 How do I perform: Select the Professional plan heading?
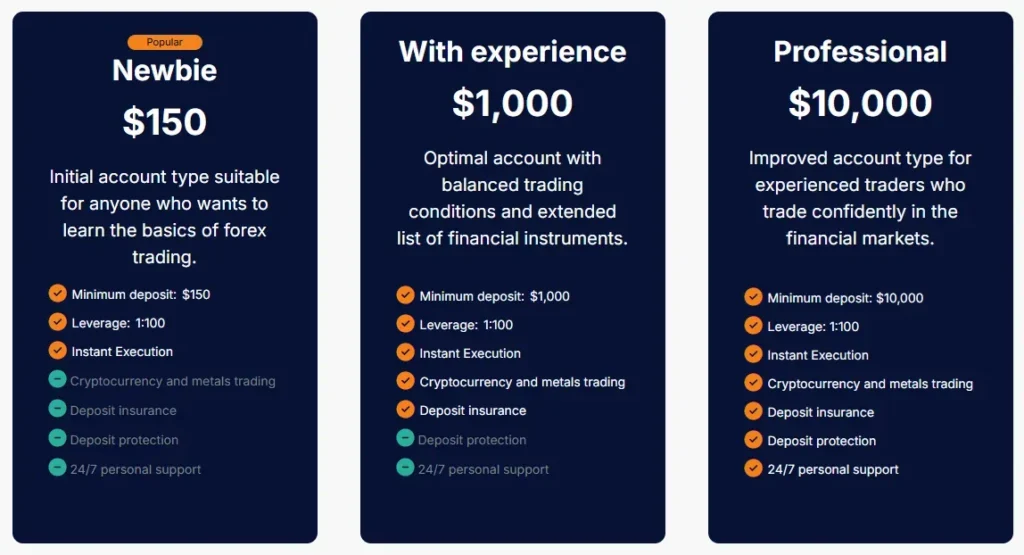point(860,52)
